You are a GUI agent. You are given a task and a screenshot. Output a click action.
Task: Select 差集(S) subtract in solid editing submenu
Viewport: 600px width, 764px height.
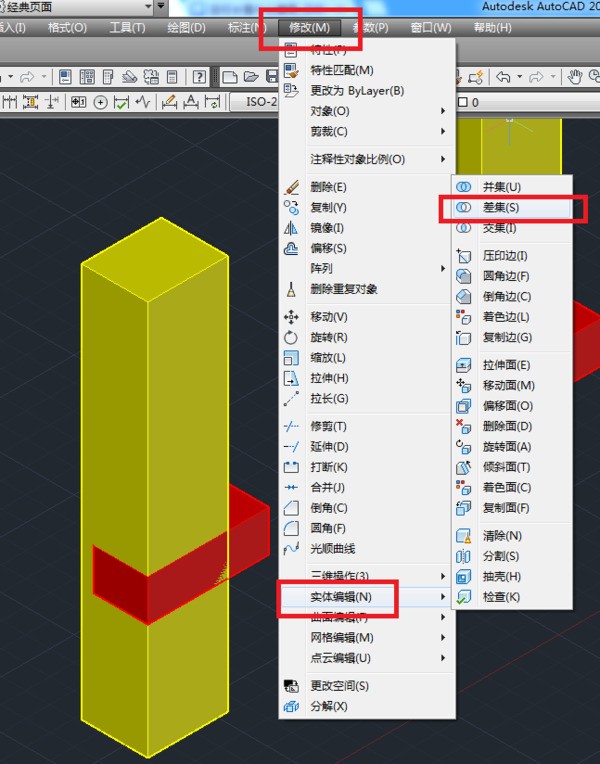pos(500,208)
